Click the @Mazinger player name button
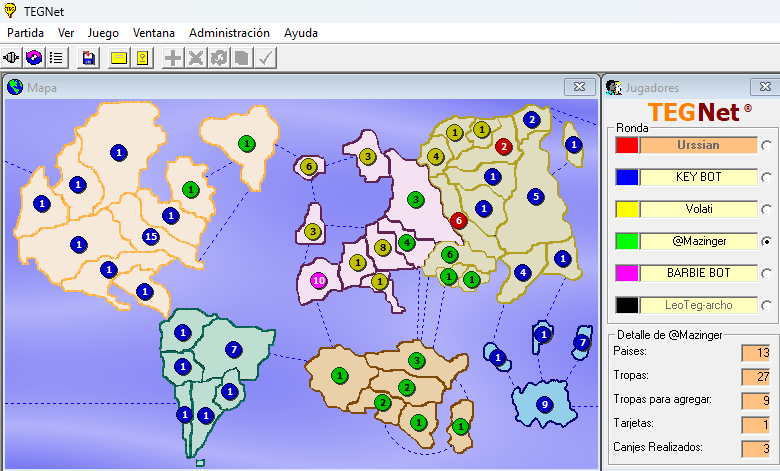 point(699,241)
